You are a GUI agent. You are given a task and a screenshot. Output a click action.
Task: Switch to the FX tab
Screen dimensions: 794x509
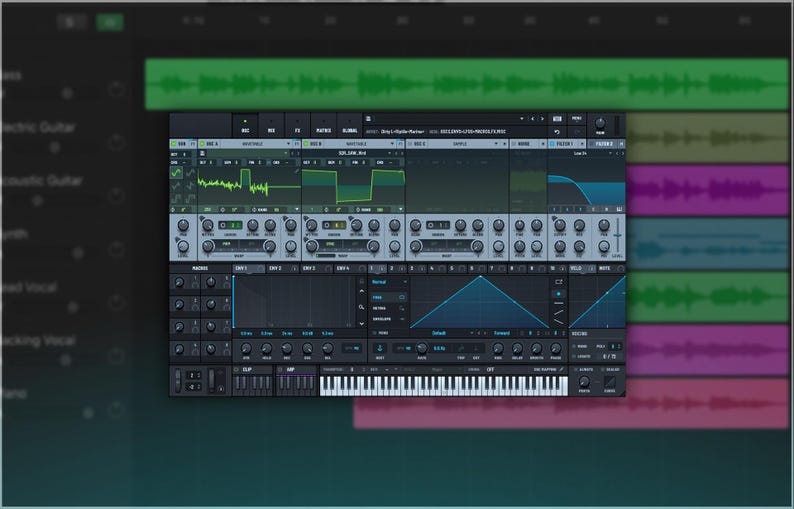tap(297, 126)
